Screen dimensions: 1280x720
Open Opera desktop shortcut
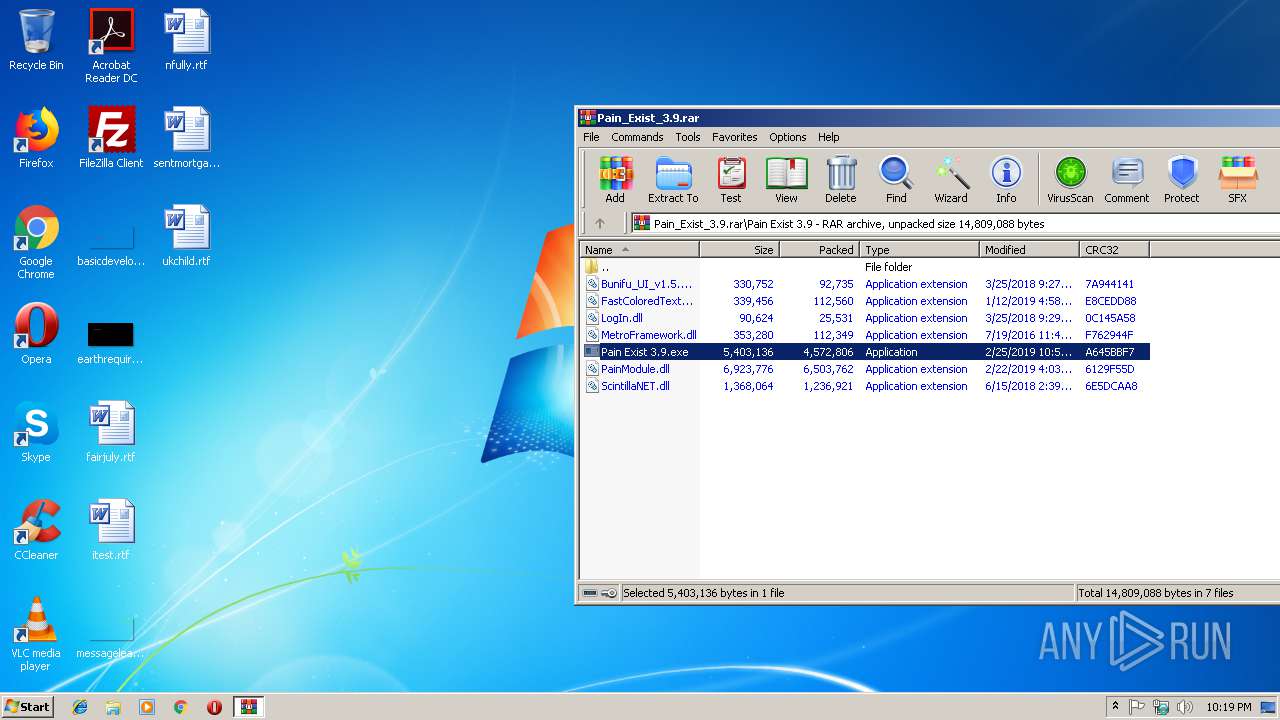click(x=36, y=334)
